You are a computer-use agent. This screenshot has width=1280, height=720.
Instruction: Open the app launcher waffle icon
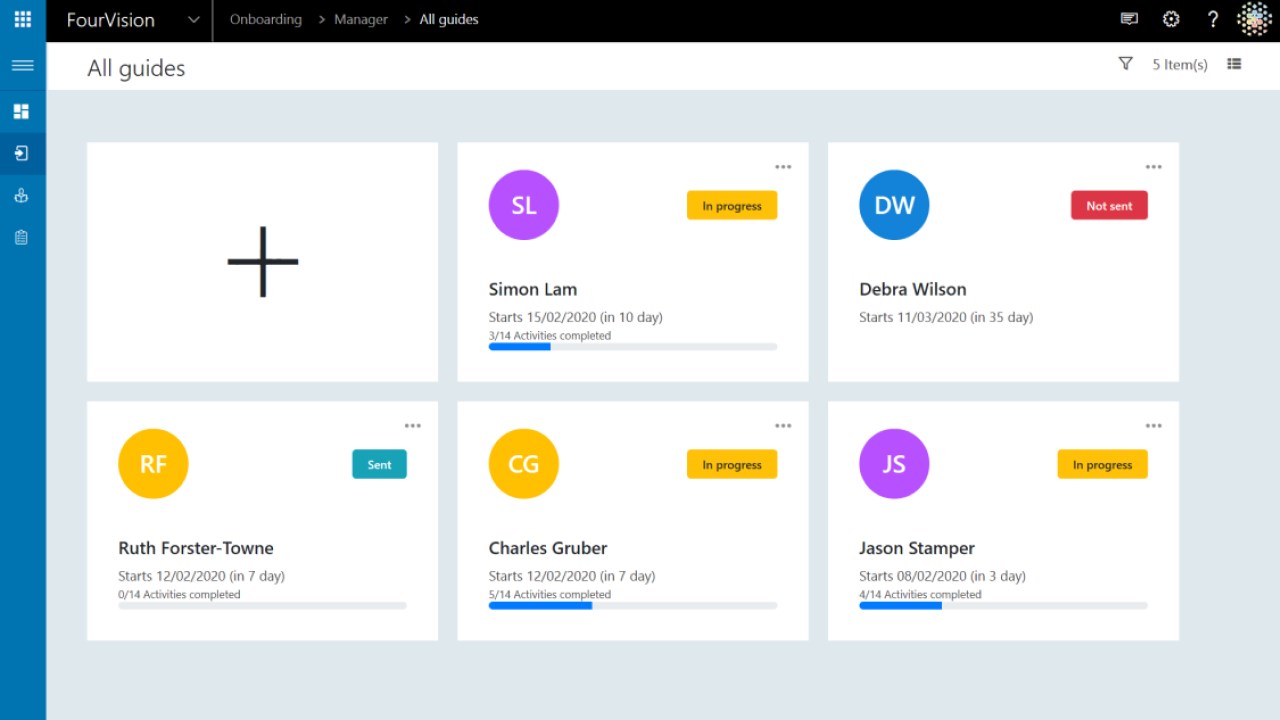click(x=22, y=19)
